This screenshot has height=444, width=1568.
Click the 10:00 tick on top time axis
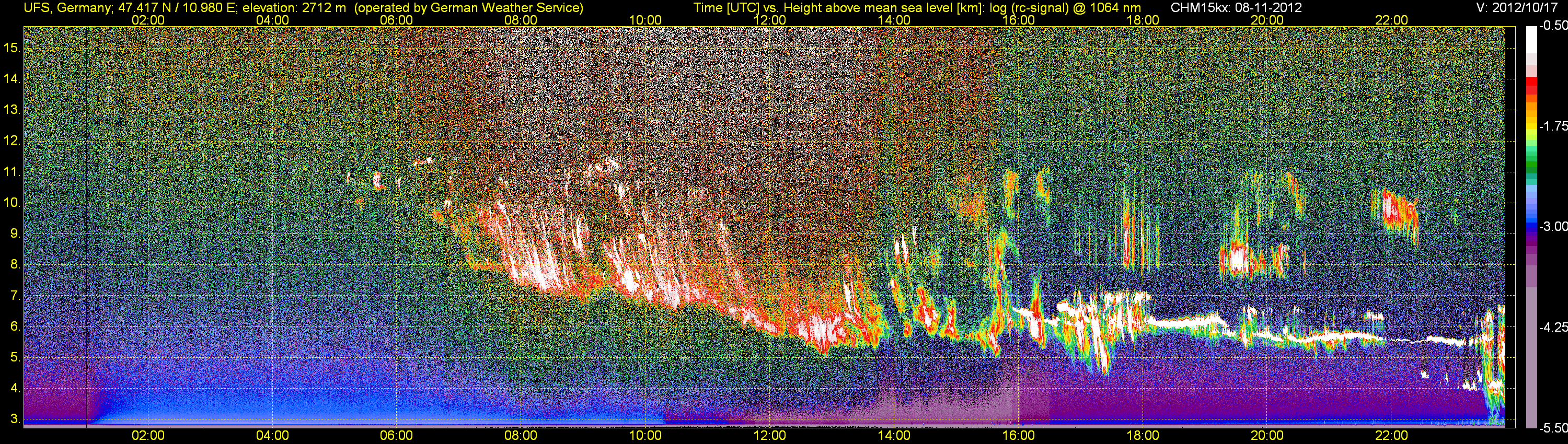tap(645, 20)
